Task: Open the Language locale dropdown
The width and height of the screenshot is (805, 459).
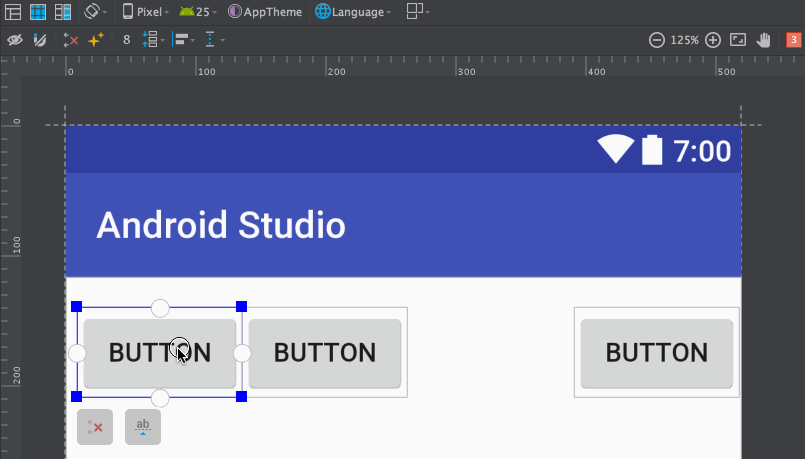Action: tap(353, 11)
